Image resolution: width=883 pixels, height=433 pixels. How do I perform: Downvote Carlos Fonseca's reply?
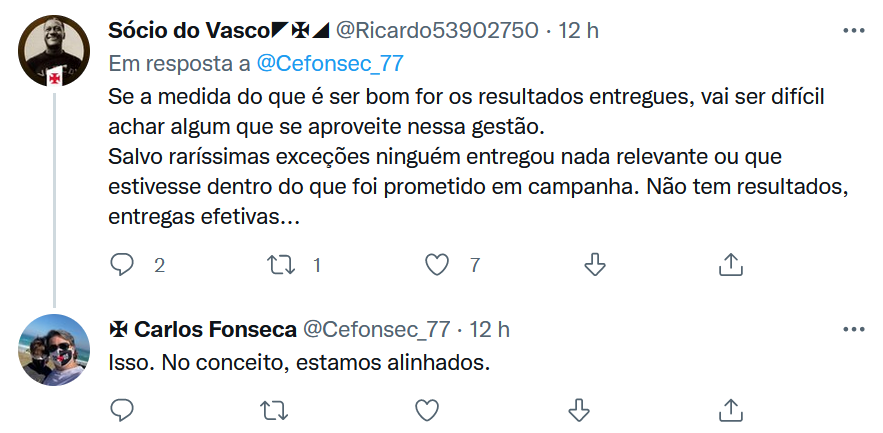(578, 410)
